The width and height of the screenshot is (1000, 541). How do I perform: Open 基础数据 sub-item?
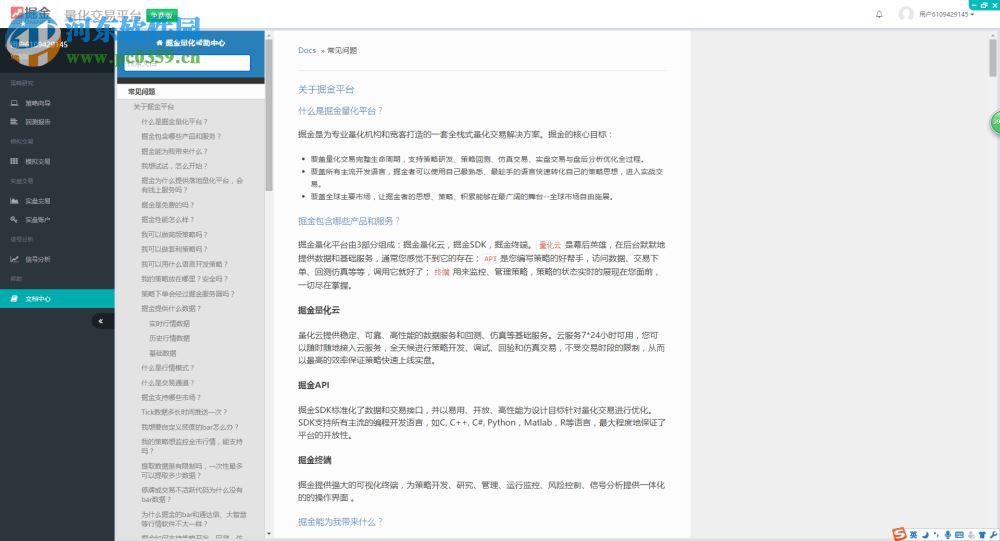(163, 353)
